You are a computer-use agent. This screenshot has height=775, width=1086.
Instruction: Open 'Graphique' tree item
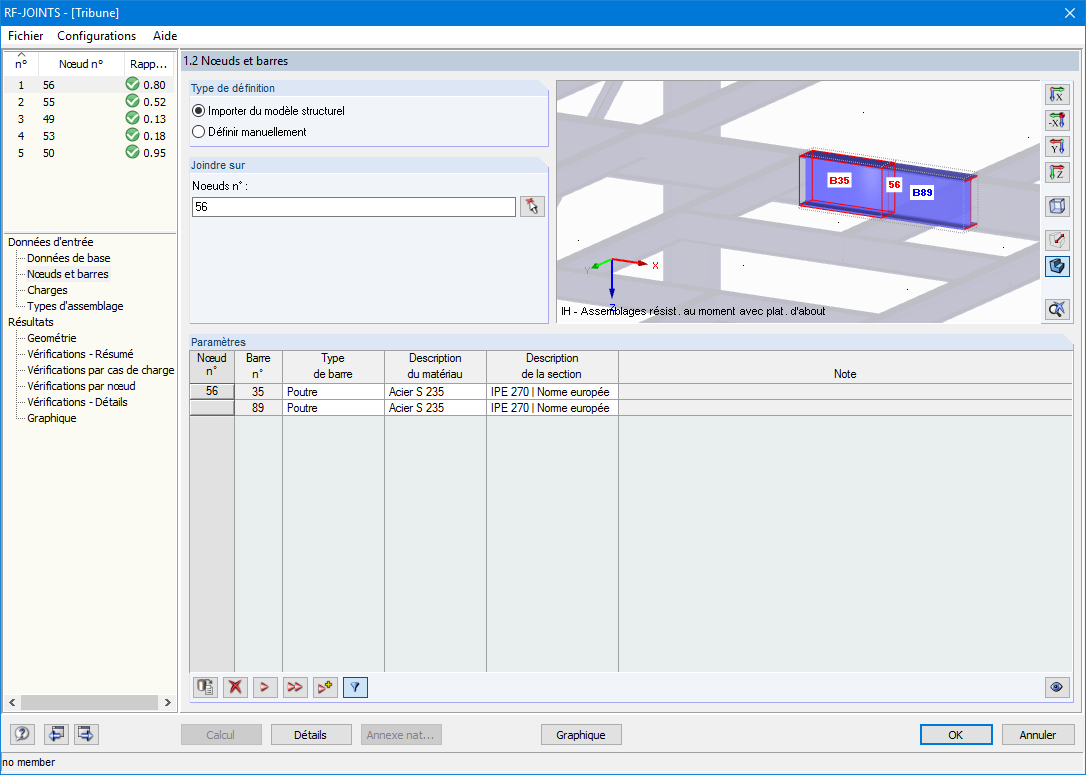coord(51,418)
